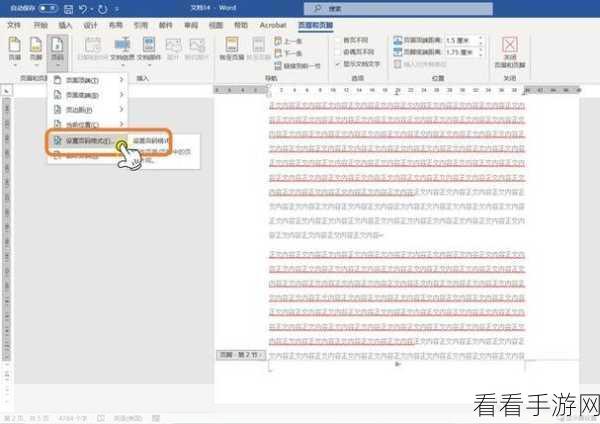This screenshot has width=600, height=424.
Task: Click the footer bottom distance icon
Action: point(398,52)
